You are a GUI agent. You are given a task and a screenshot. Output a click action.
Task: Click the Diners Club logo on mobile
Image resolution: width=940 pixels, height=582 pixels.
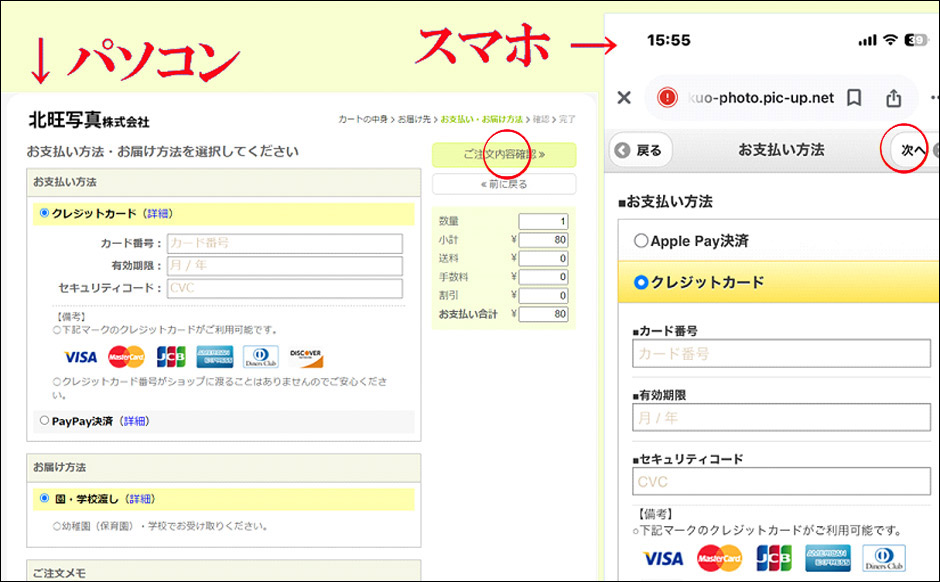(884, 558)
